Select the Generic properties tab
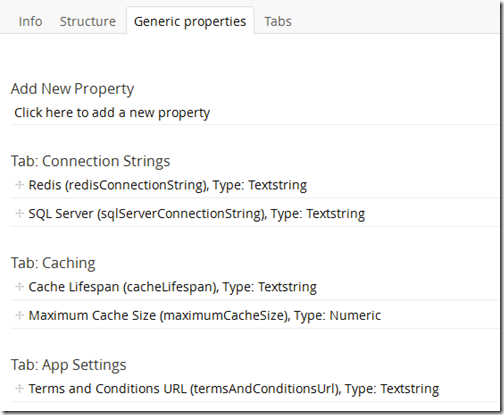The width and height of the screenshot is (504, 415). click(190, 22)
